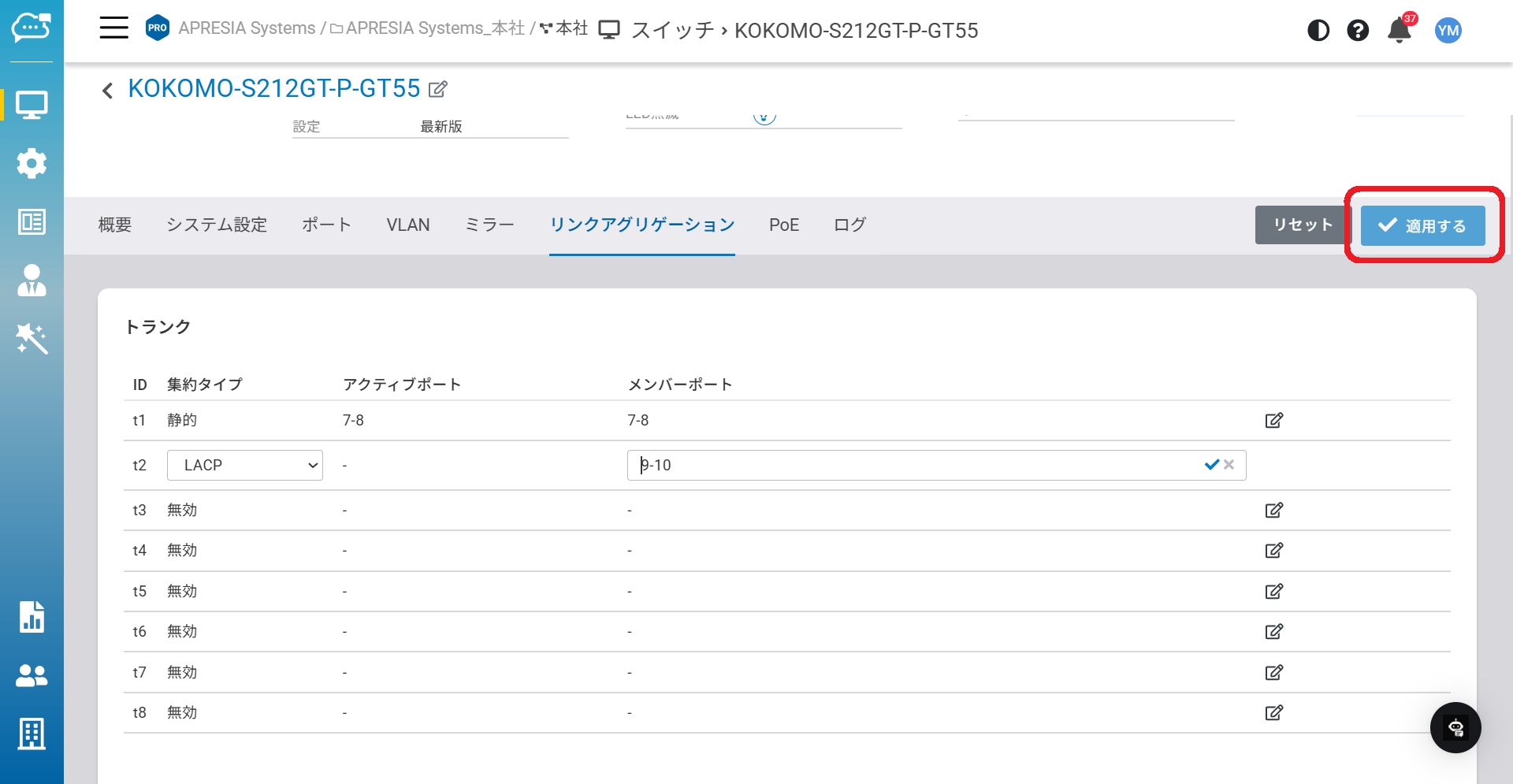This screenshot has width=1513, height=784.
Task: Open the chatbot assistant floating button
Action: point(1455,727)
